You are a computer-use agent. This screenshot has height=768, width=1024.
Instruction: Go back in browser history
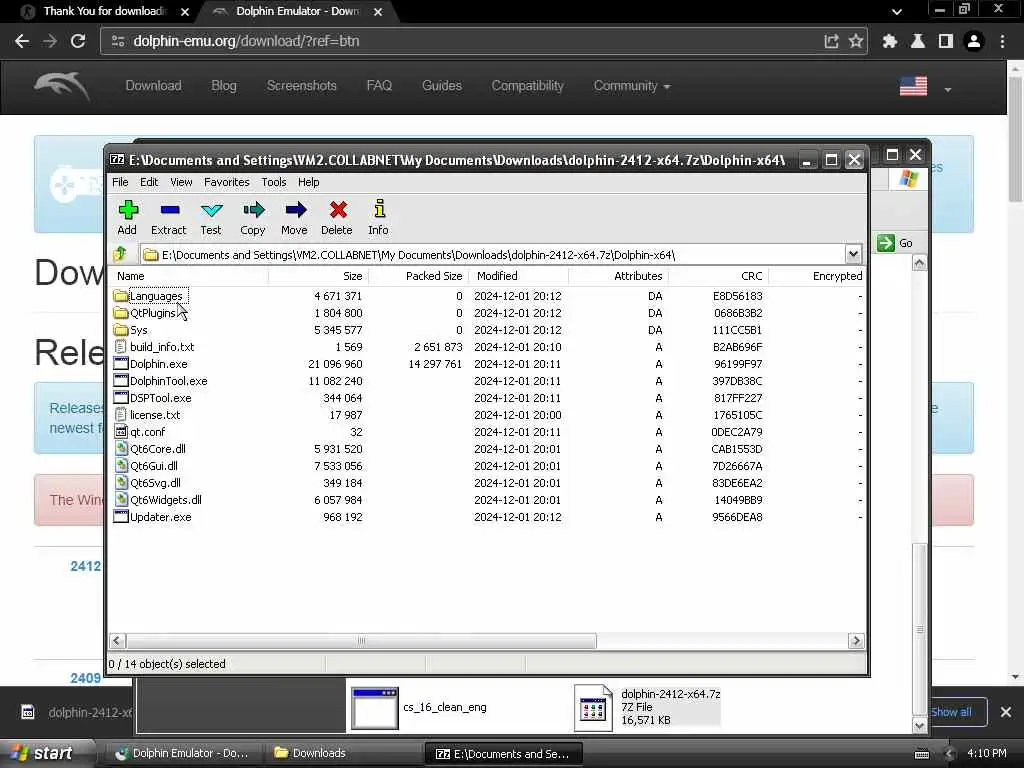click(x=22, y=41)
